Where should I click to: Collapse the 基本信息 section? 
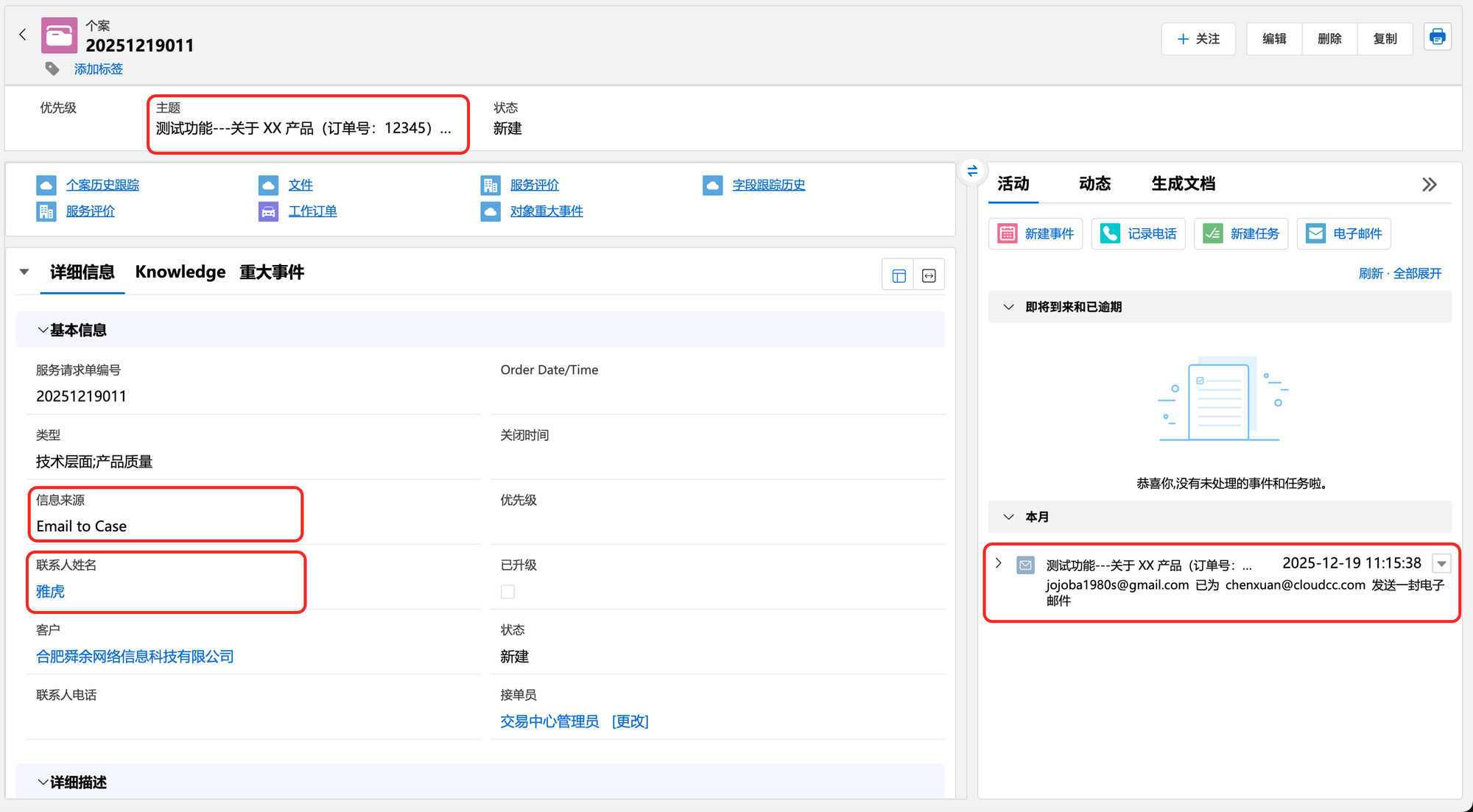tap(43, 330)
